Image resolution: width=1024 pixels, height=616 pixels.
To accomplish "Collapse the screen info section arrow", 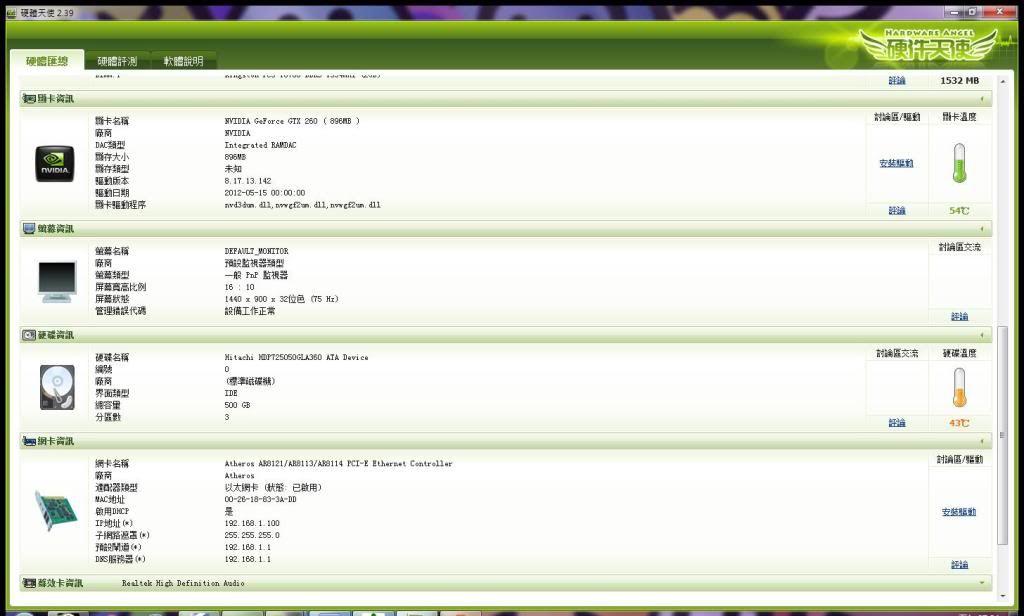I will (x=983, y=229).
